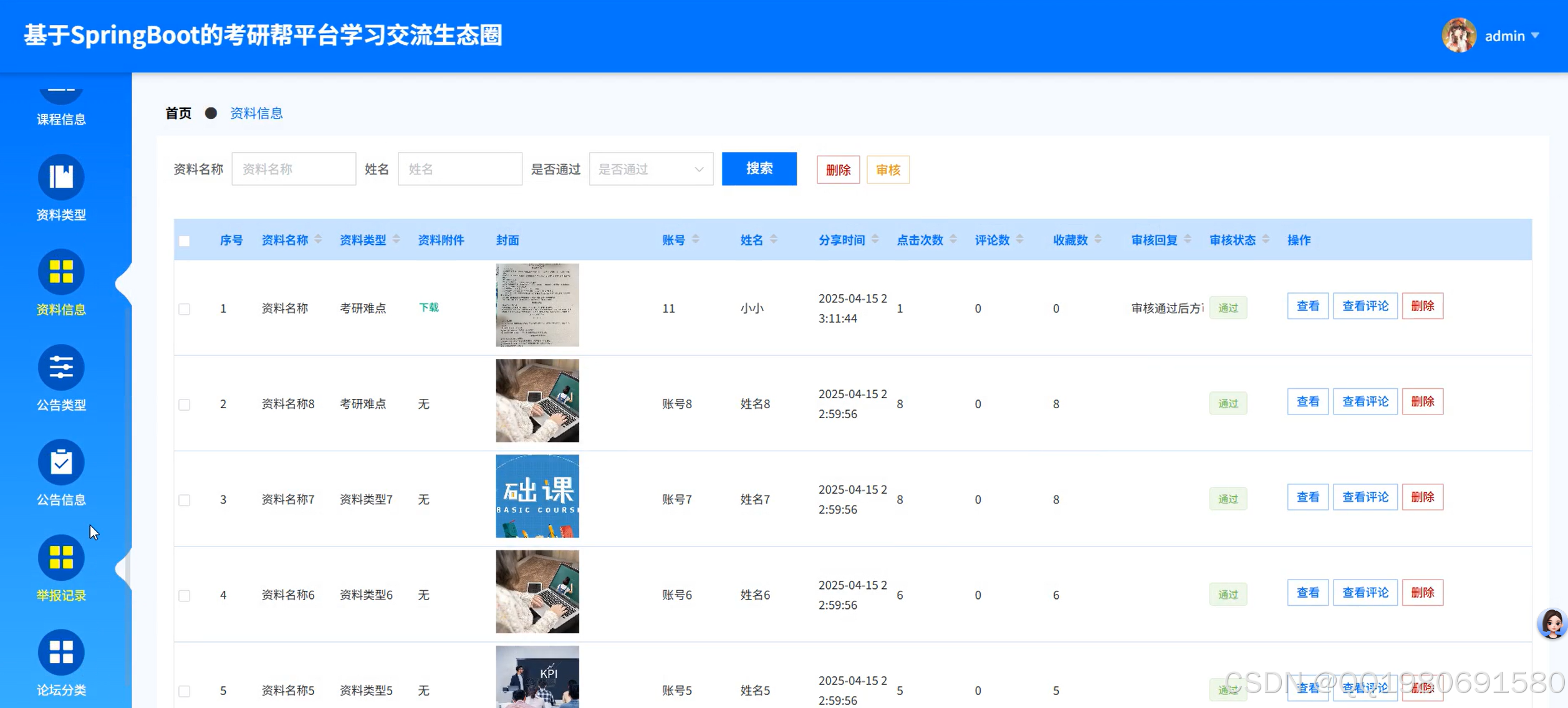Image resolution: width=1568 pixels, height=708 pixels.
Task: Check the checkbox for row 1
Action: pyautogui.click(x=185, y=309)
